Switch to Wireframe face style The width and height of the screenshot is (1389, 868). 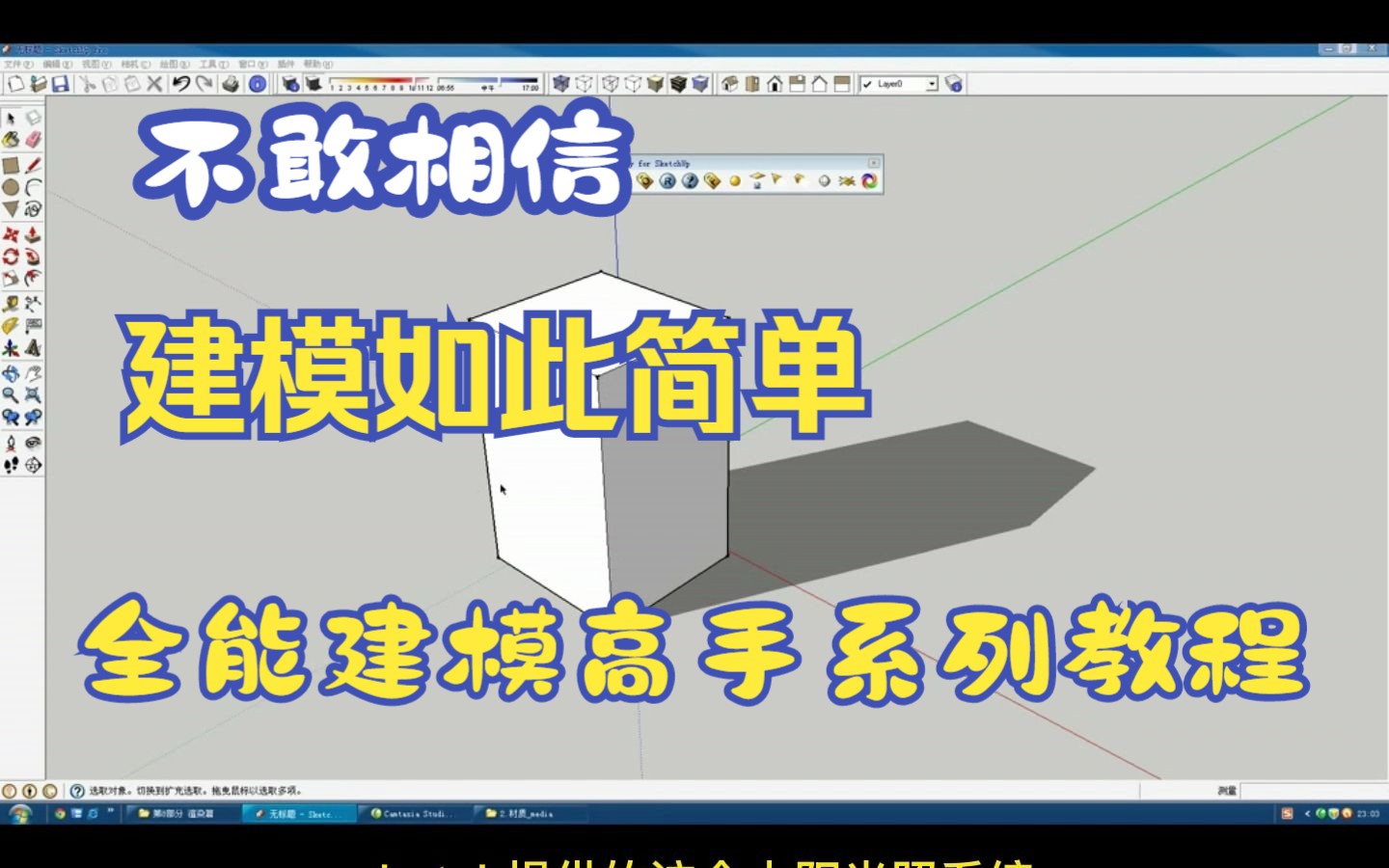point(611,85)
